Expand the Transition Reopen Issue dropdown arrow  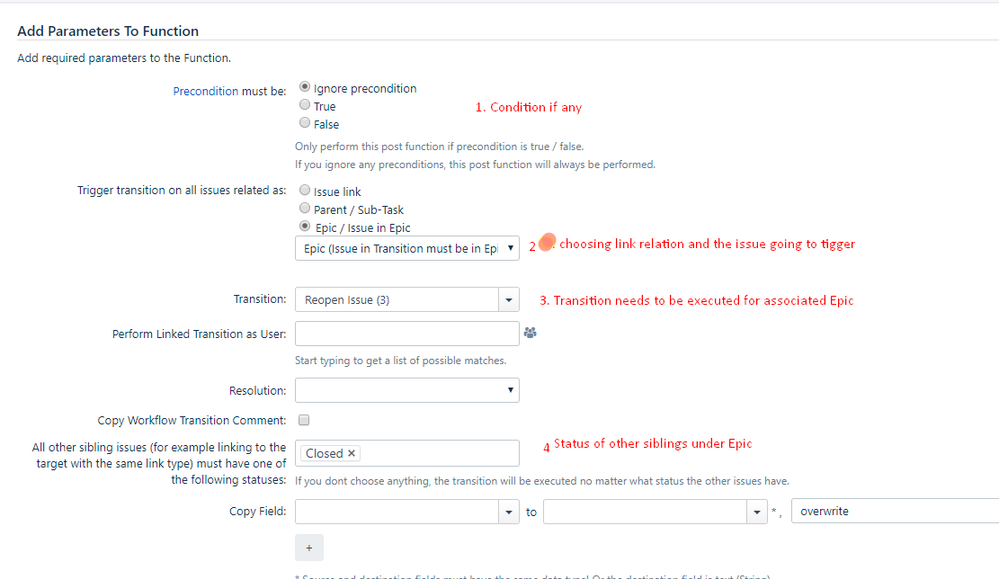[x=509, y=300]
